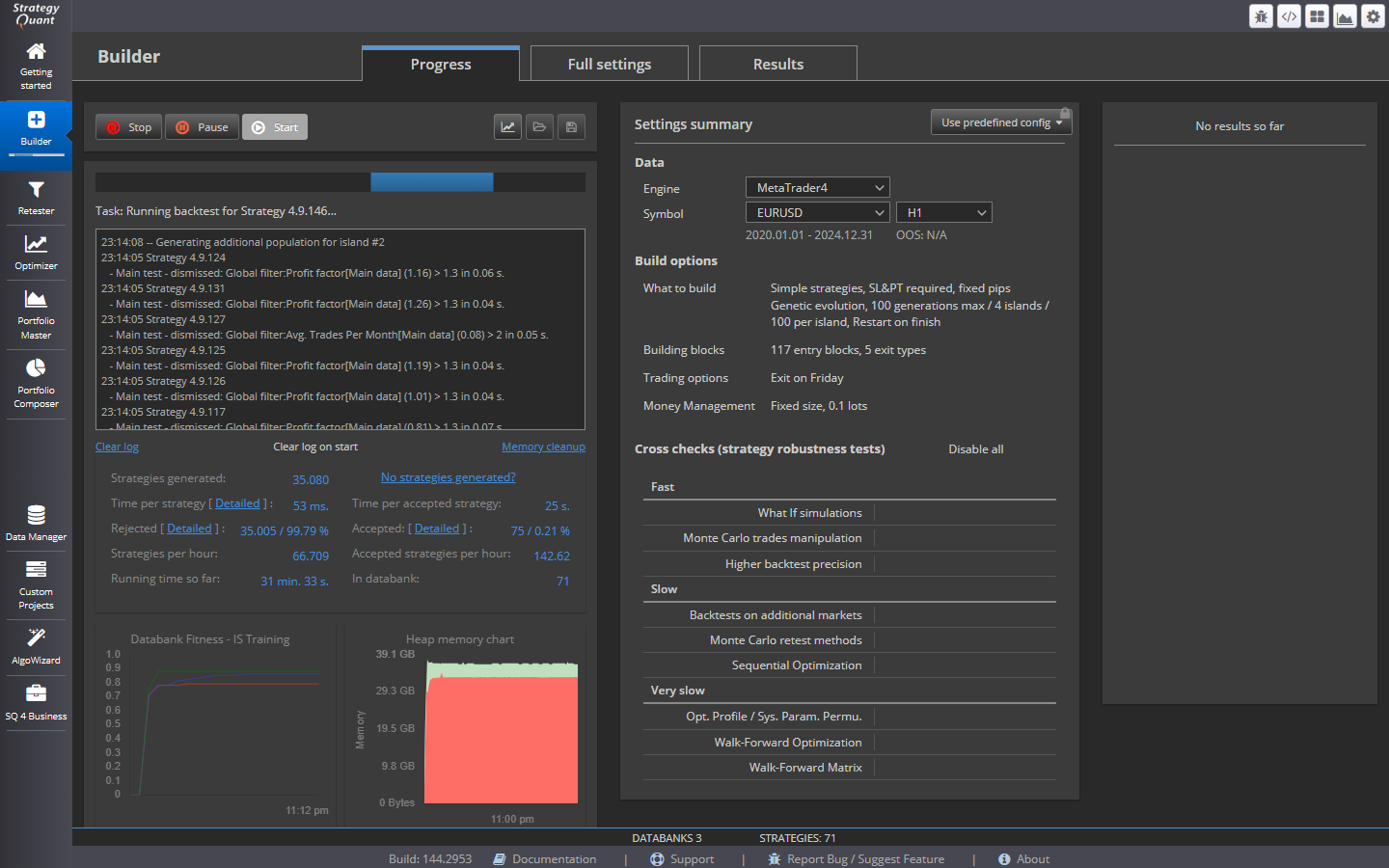Open Documentation in the footer
The width and height of the screenshot is (1389, 868).
point(545,859)
